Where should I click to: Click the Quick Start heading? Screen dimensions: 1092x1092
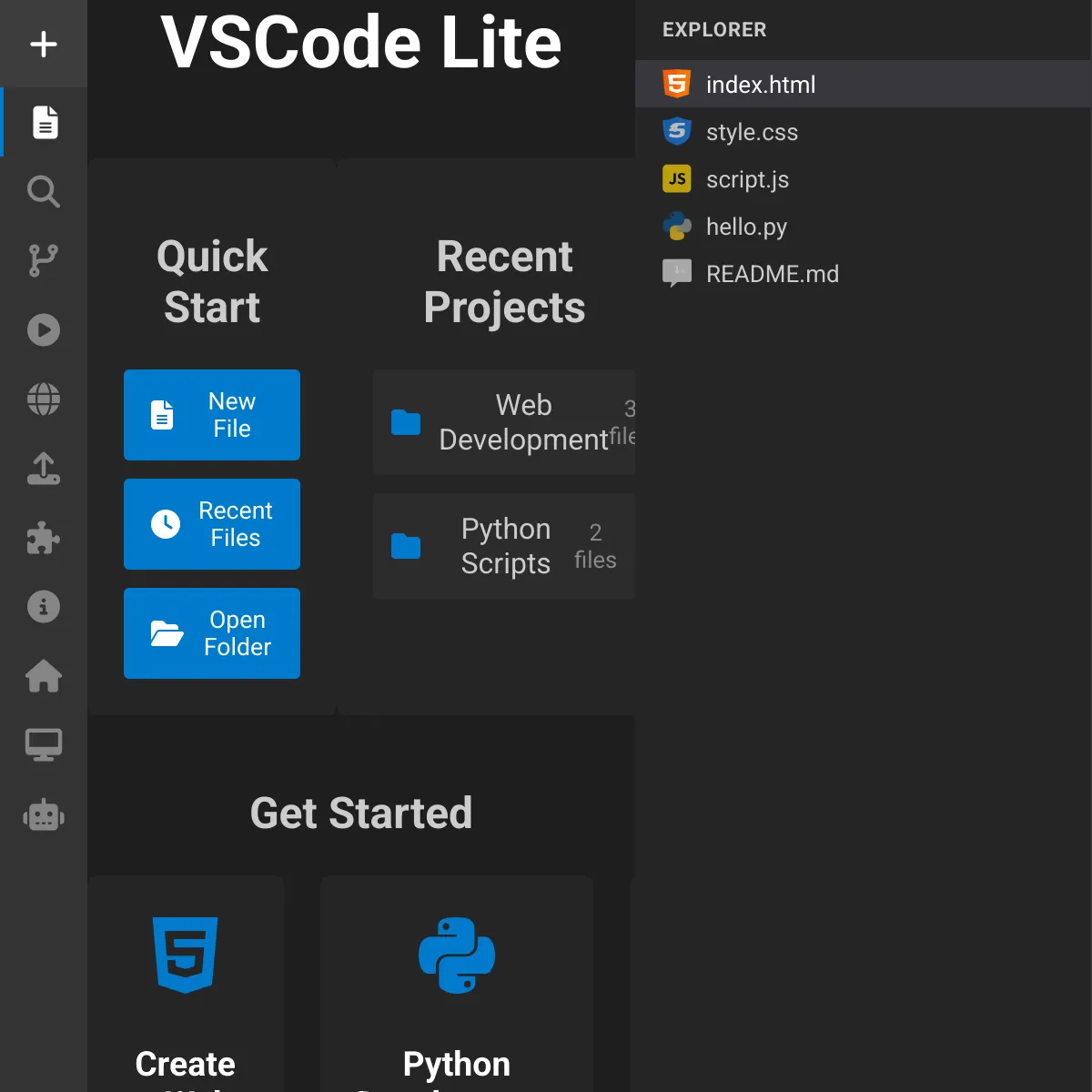click(x=212, y=281)
